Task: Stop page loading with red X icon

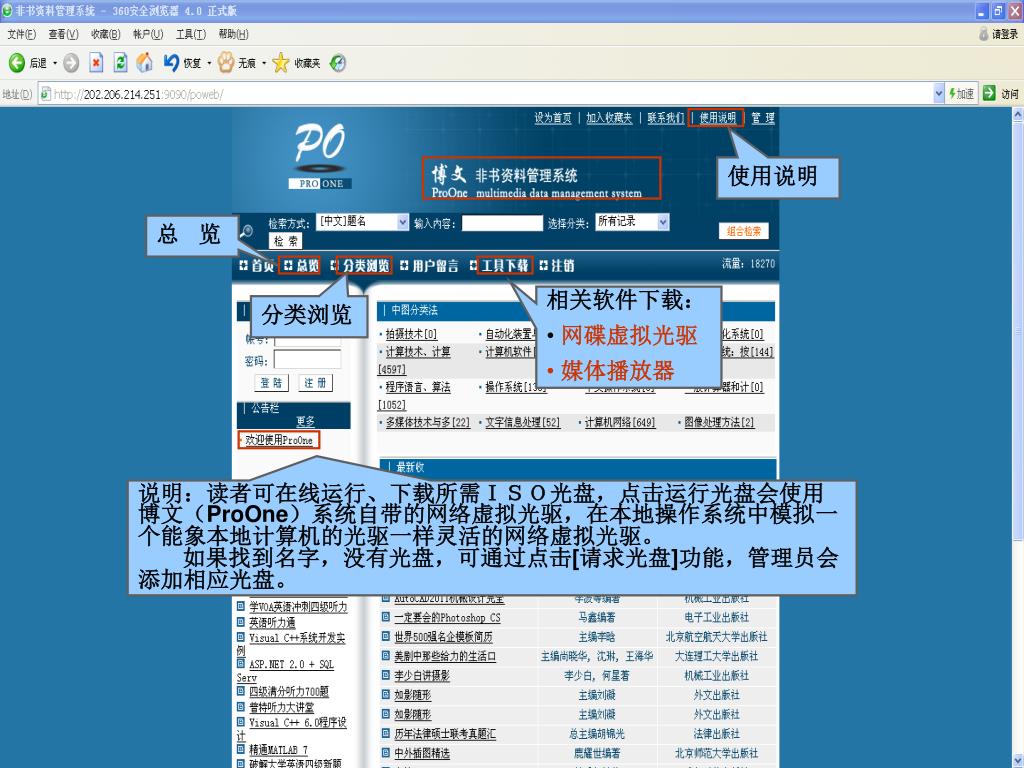Action: point(96,63)
